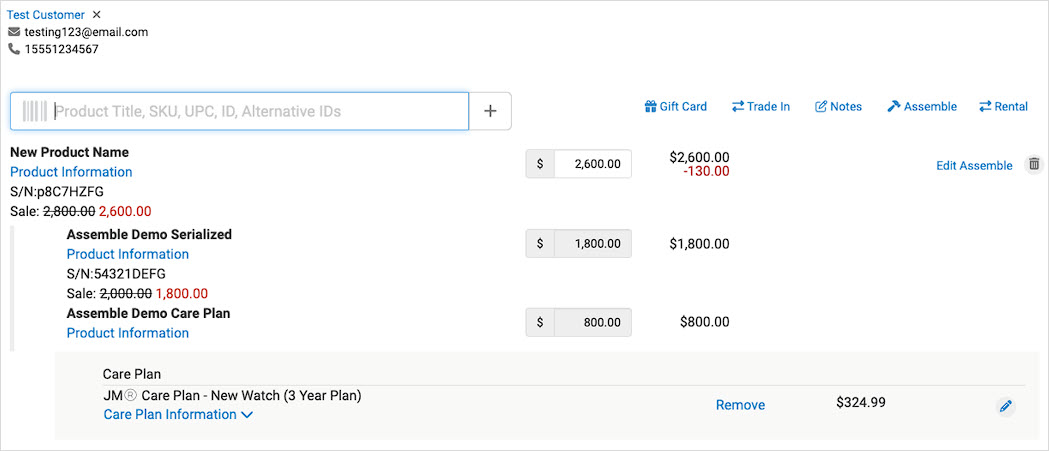The height and width of the screenshot is (451, 1049).
Task: Click the 1,800.00 price field
Action: [593, 244]
